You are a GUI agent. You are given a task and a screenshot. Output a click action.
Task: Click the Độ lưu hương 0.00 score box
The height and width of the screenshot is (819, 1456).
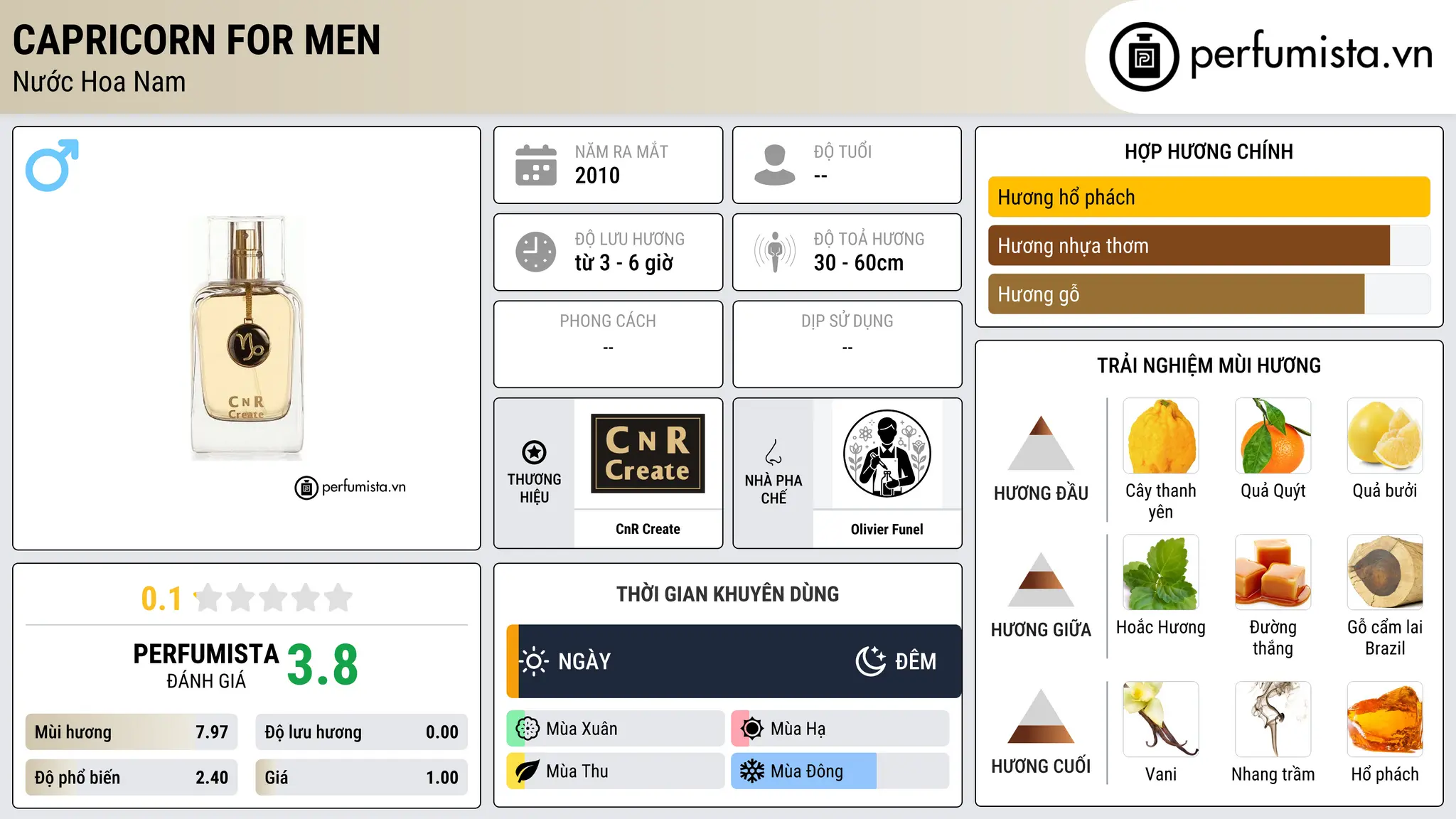click(x=361, y=732)
